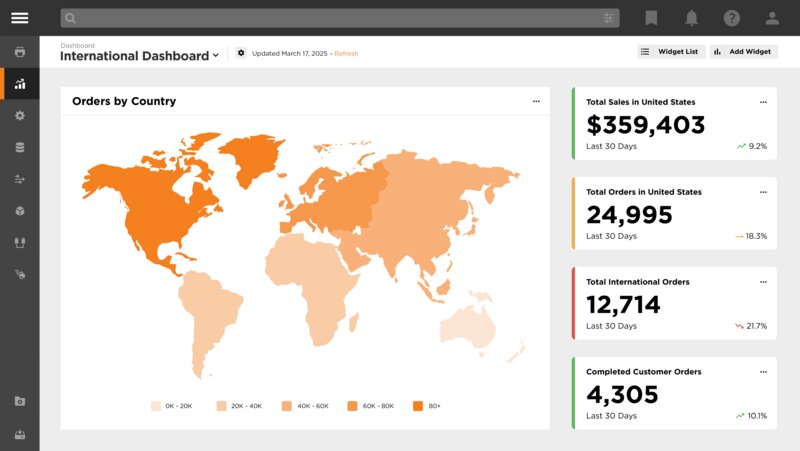Open the bookmark icon in top bar
The height and width of the screenshot is (451, 800).
click(x=651, y=18)
